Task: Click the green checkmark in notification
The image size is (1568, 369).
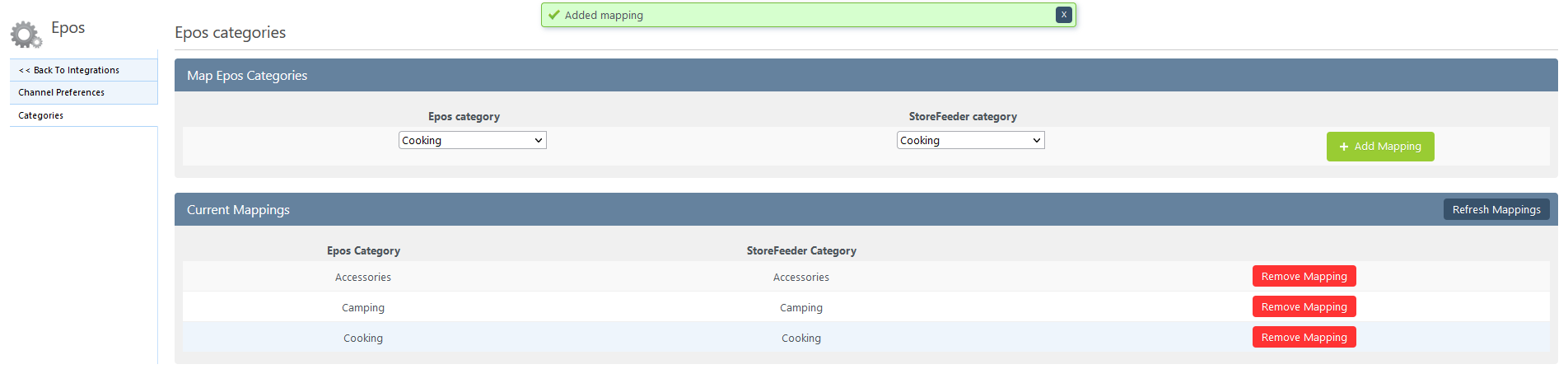Action: point(554,15)
